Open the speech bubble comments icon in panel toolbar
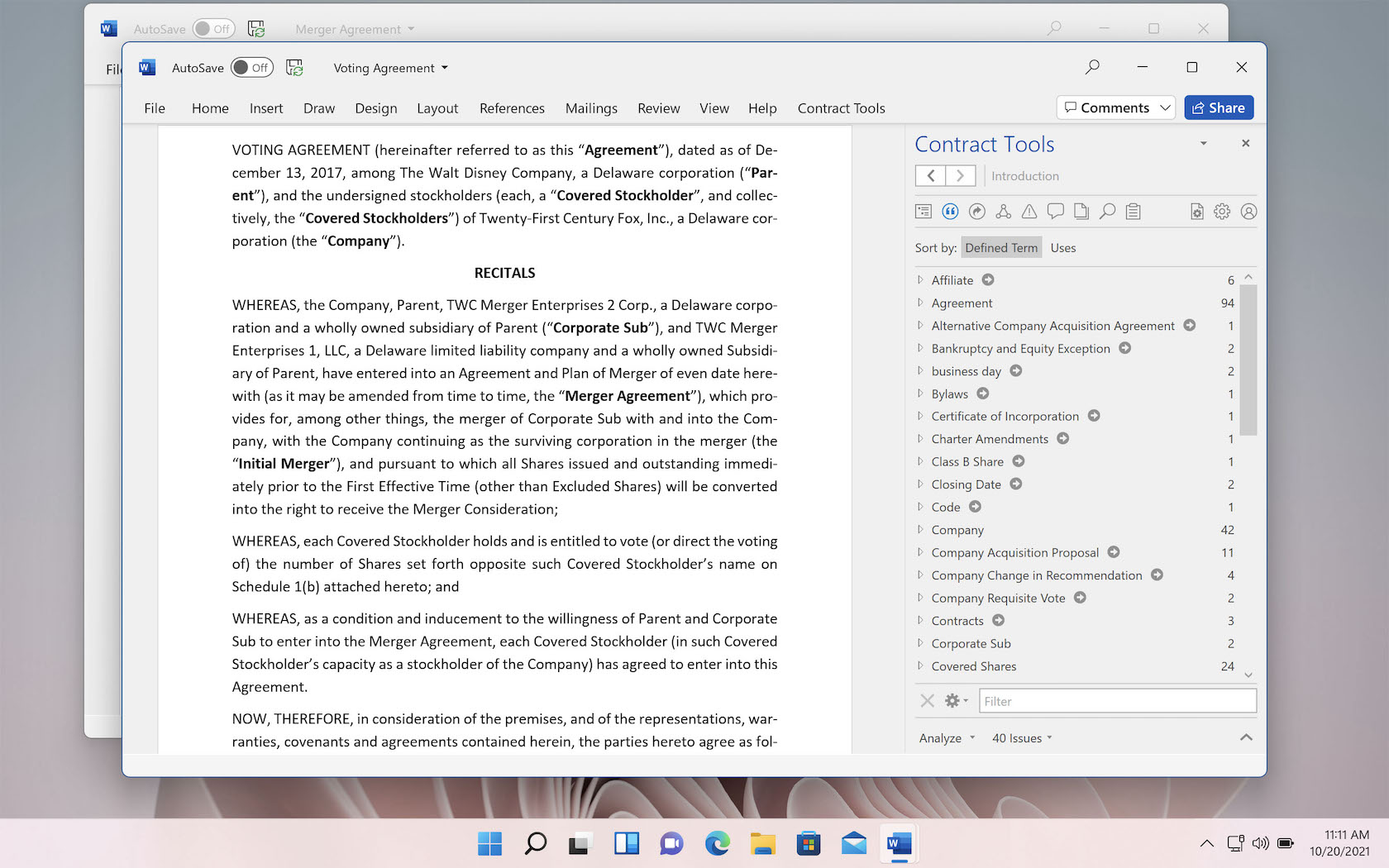 (x=1055, y=212)
